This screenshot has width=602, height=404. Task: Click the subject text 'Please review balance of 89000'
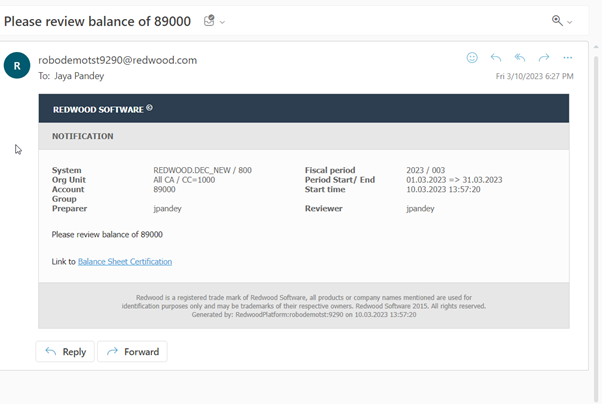[97, 21]
